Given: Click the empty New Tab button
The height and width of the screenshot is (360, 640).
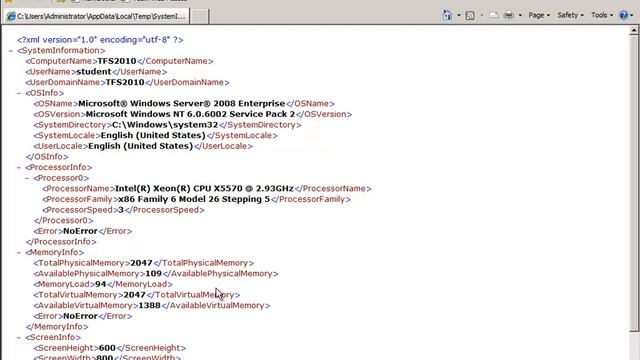Looking at the screenshot, I should click(x=200, y=16).
